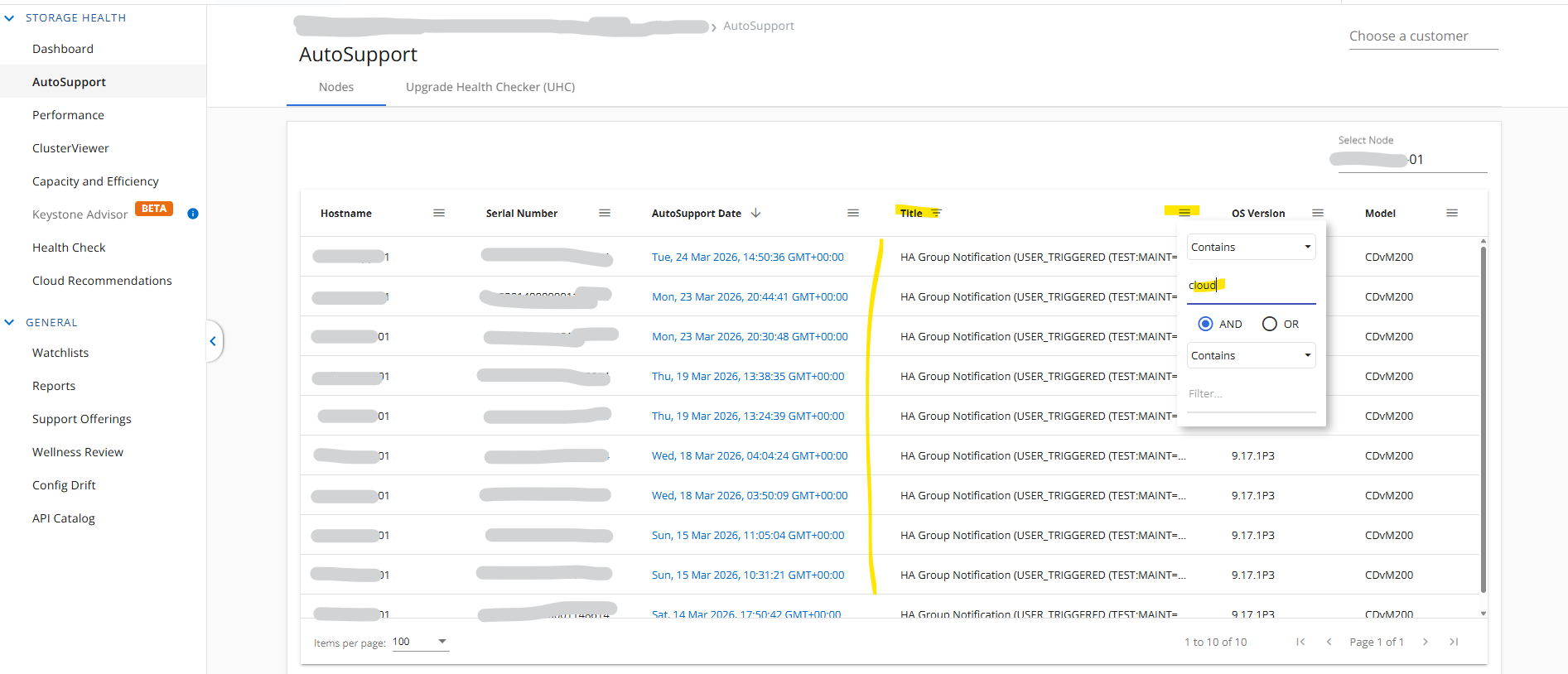Open Choose a customer dropdown
1568x674 pixels.
tap(1423, 36)
